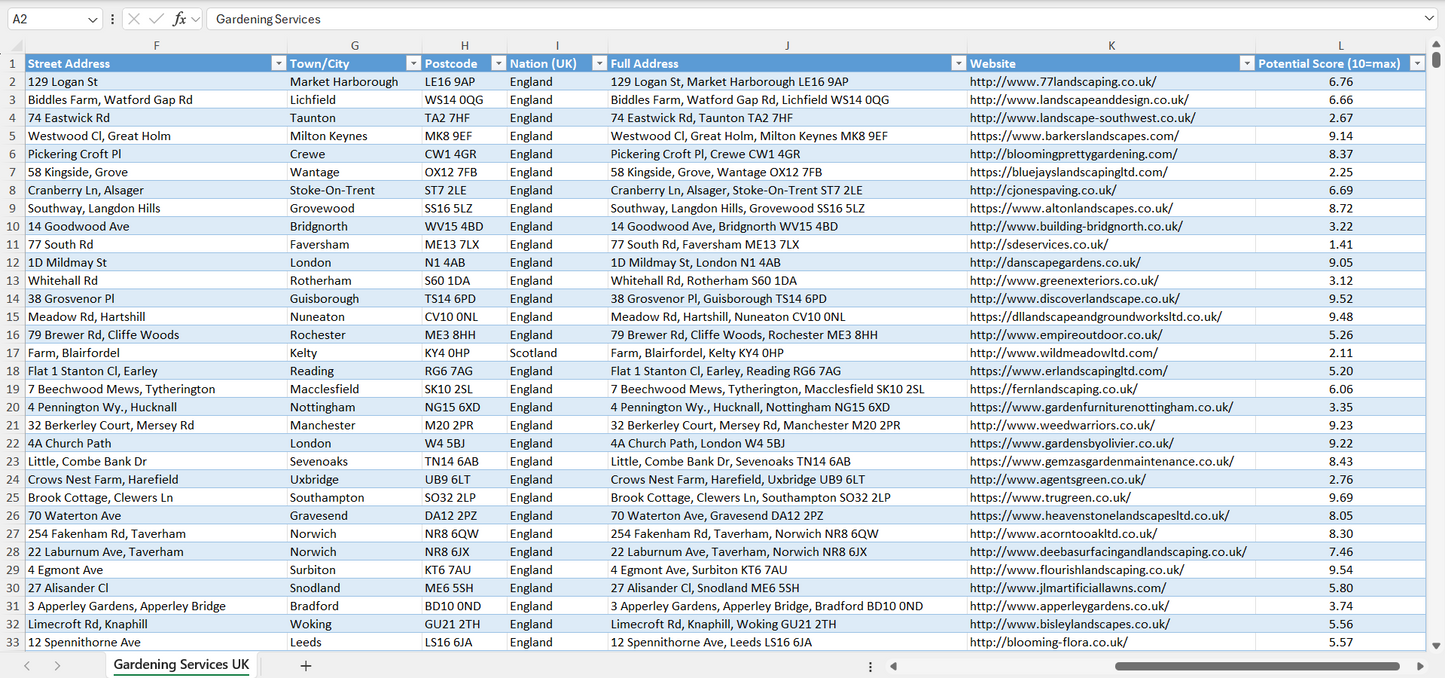1445x678 pixels.
Task: Click the Cancel X icon in formula bar
Action: (x=134, y=19)
